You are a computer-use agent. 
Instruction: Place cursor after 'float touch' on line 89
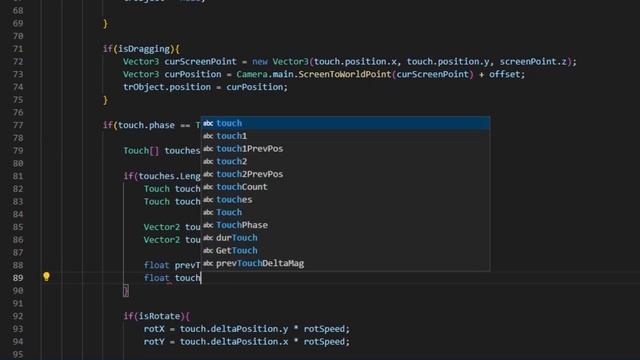[201, 278]
